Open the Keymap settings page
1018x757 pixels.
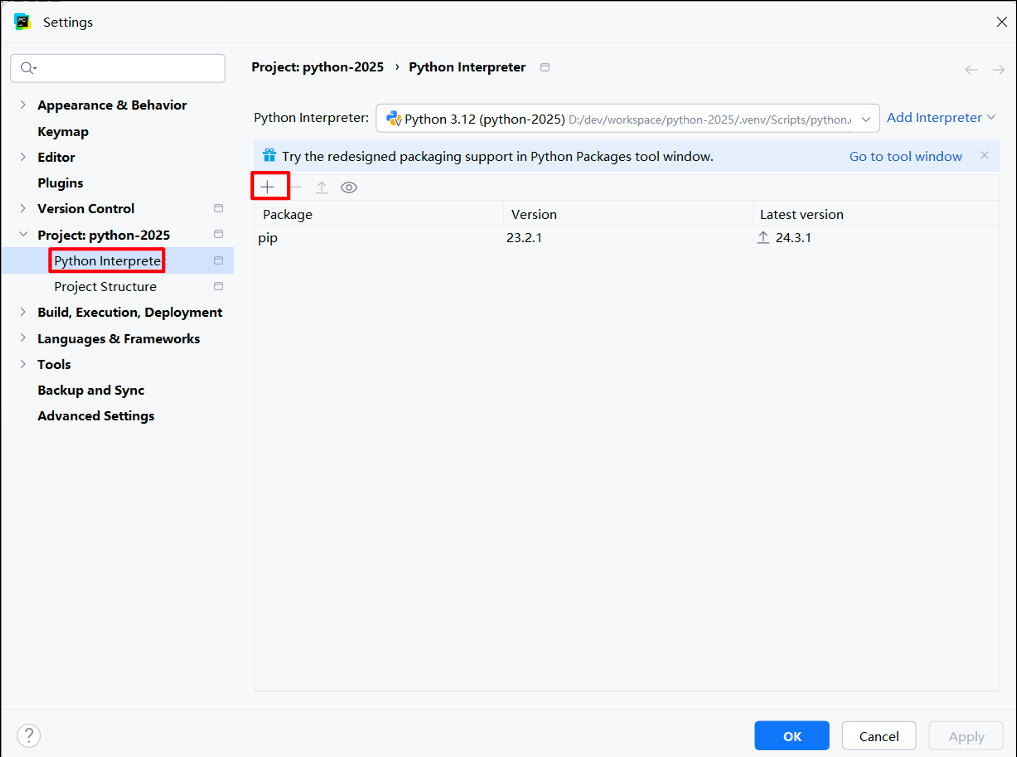coord(63,131)
